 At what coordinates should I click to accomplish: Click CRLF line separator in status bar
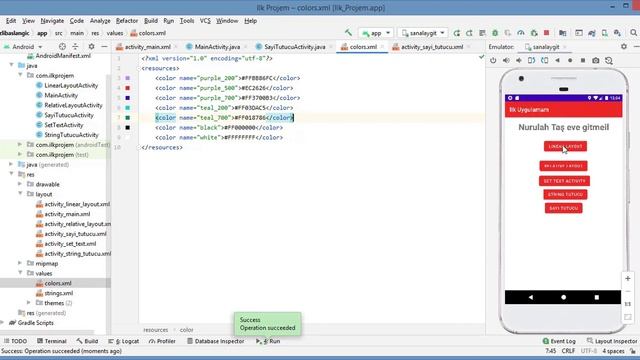[568, 351]
